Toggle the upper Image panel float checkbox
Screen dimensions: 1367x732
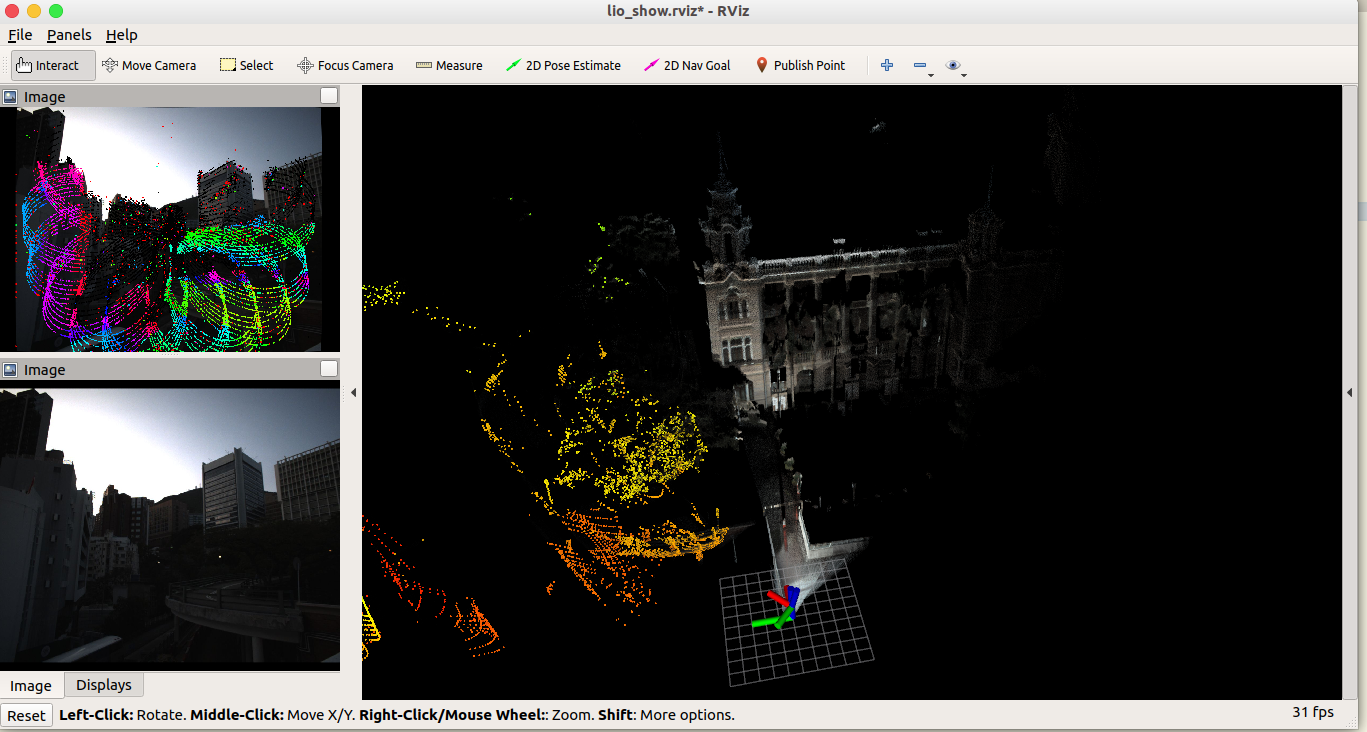click(x=329, y=96)
